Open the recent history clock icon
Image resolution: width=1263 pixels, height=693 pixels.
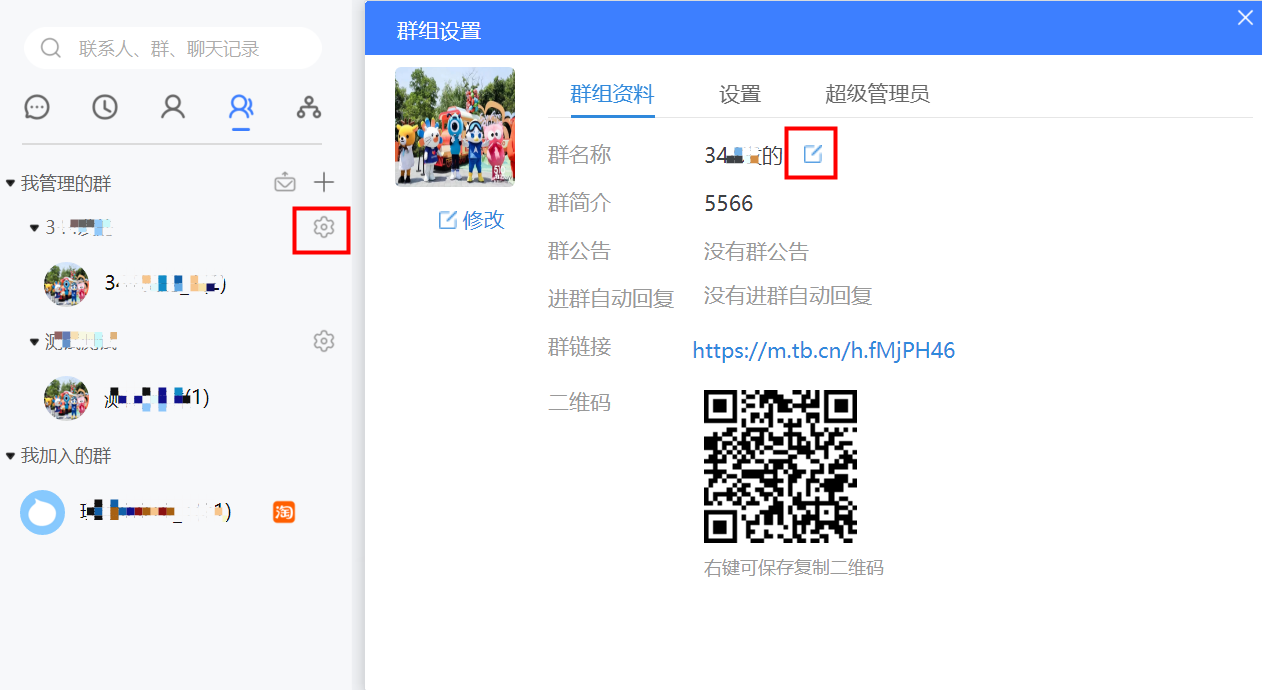pyautogui.click(x=105, y=107)
